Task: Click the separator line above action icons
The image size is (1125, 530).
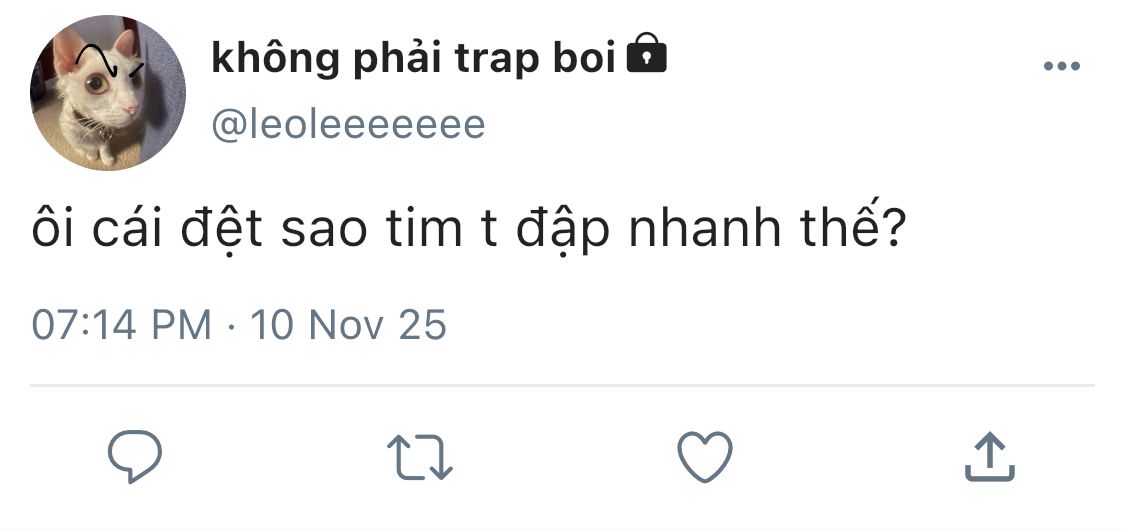Action: (562, 385)
